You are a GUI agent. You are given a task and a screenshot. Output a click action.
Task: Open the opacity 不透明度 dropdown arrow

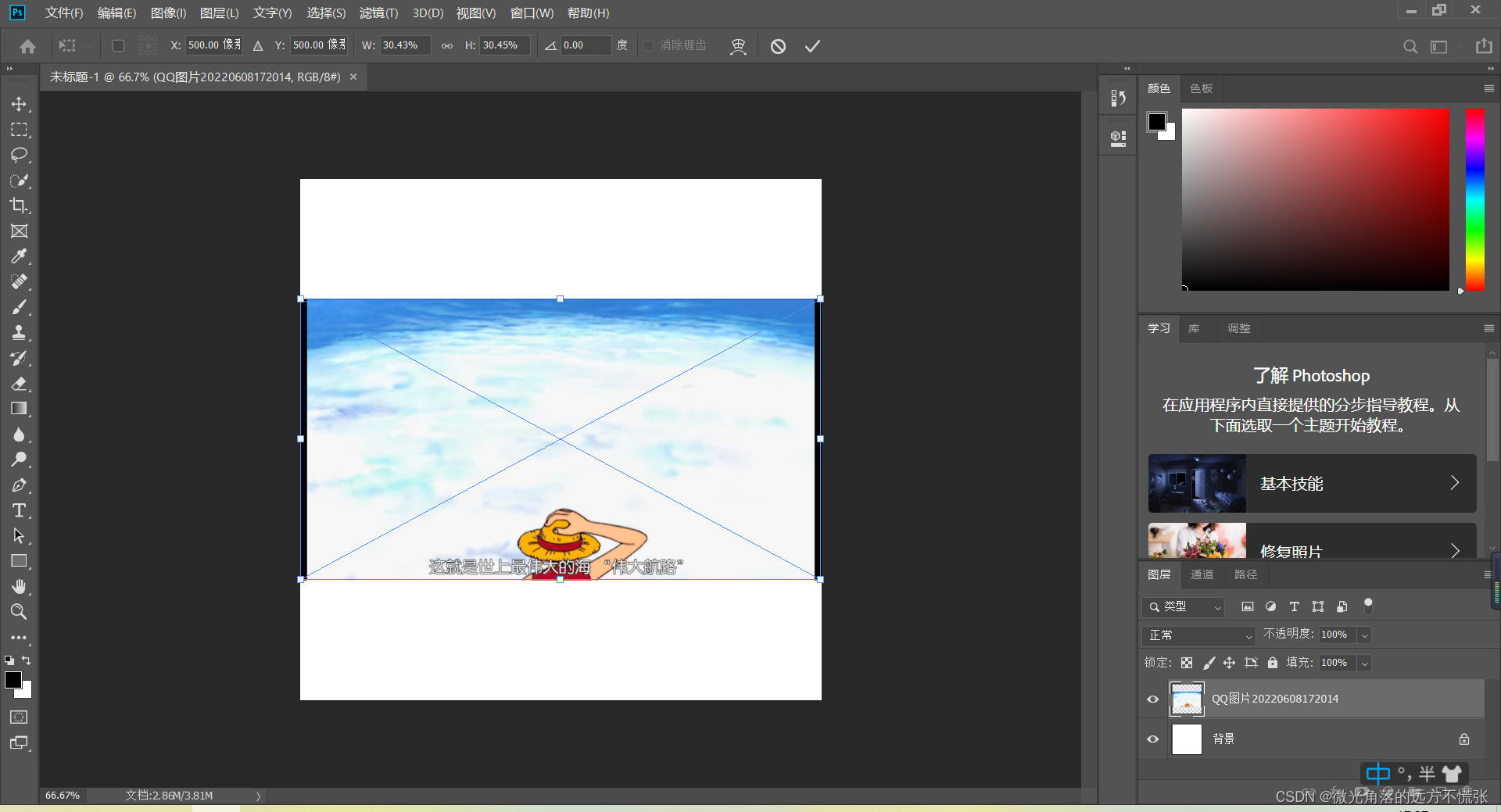point(1364,635)
